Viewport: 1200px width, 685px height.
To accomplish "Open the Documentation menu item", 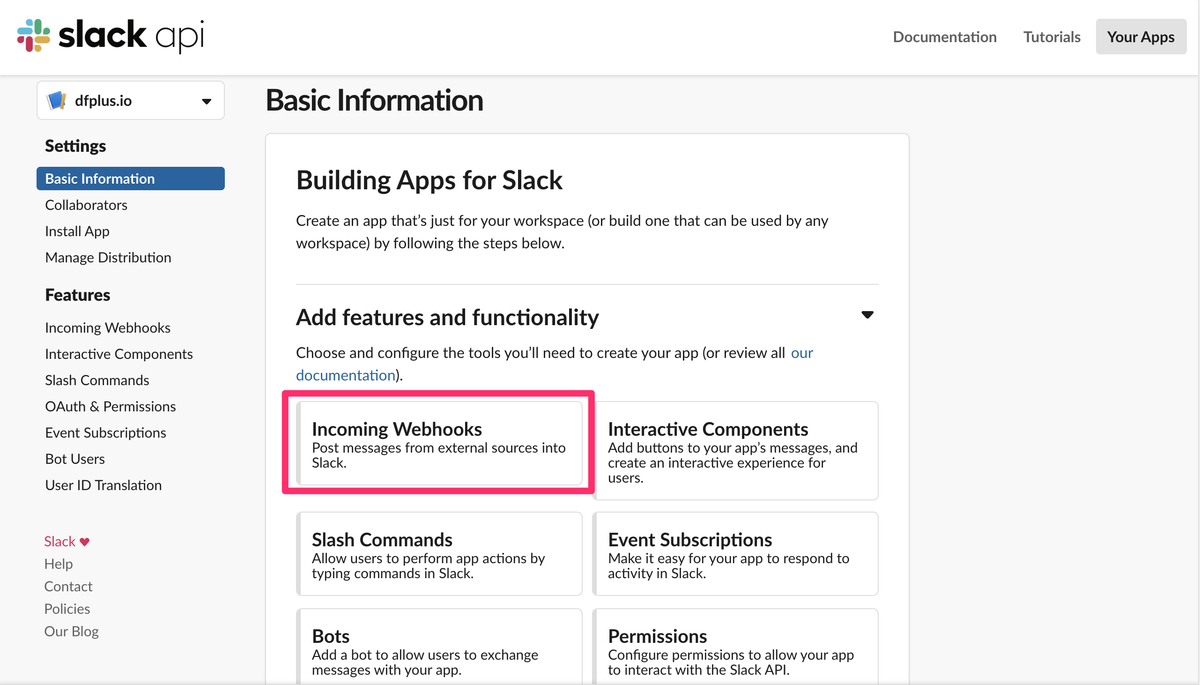I will [x=944, y=37].
